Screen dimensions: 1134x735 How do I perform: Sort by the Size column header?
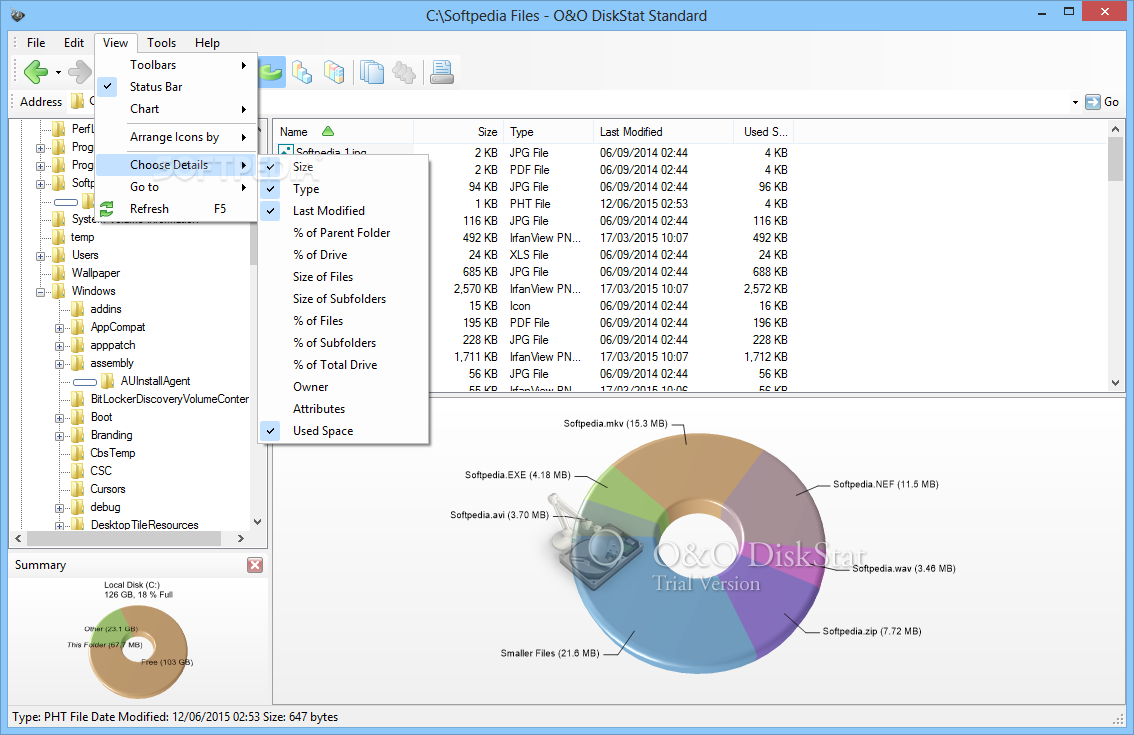pyautogui.click(x=459, y=132)
